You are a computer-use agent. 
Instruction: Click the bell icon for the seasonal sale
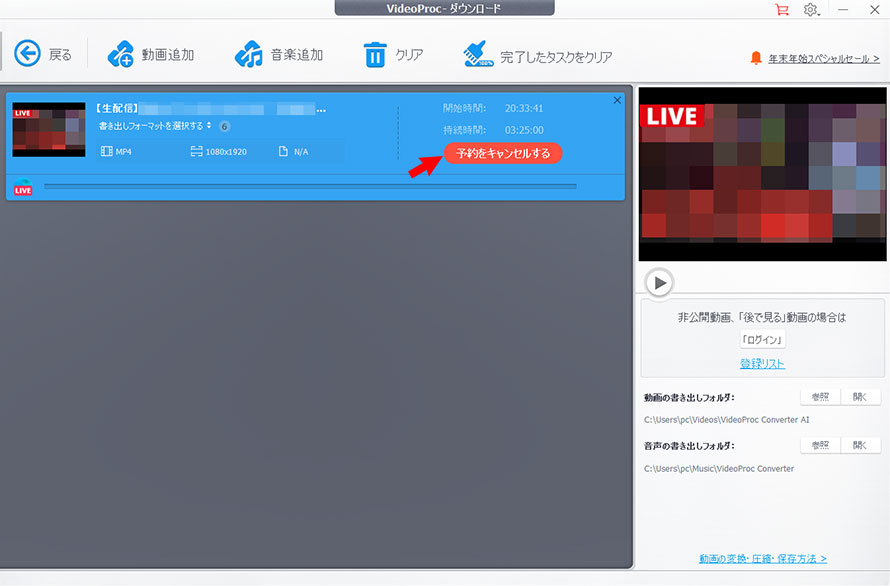tap(758, 59)
